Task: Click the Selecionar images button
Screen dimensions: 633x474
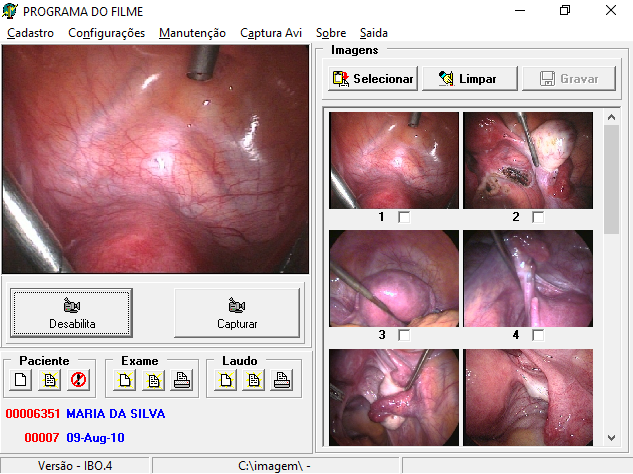Action: click(x=372, y=79)
